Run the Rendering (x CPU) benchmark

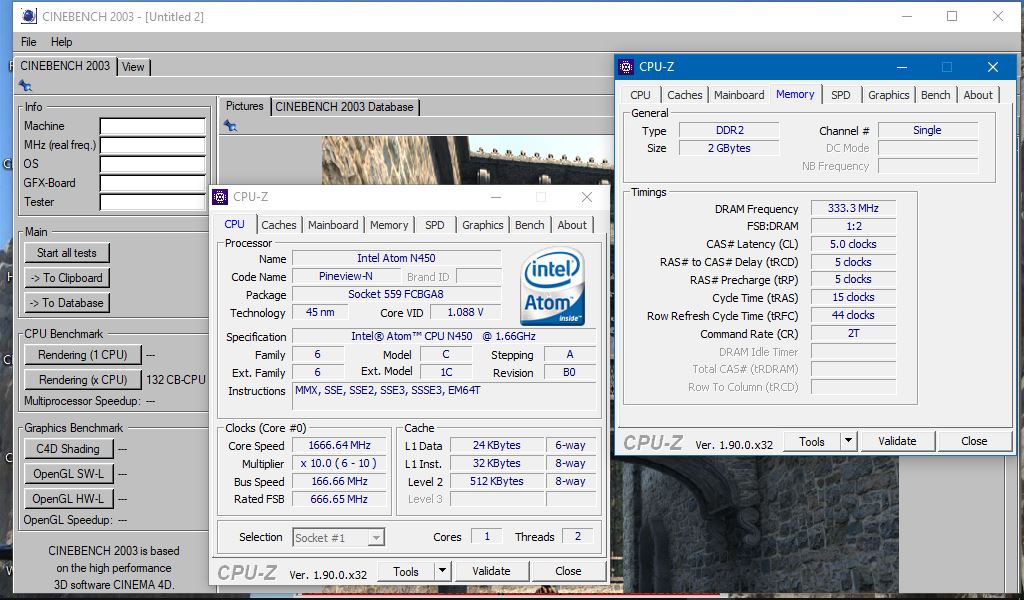82,379
